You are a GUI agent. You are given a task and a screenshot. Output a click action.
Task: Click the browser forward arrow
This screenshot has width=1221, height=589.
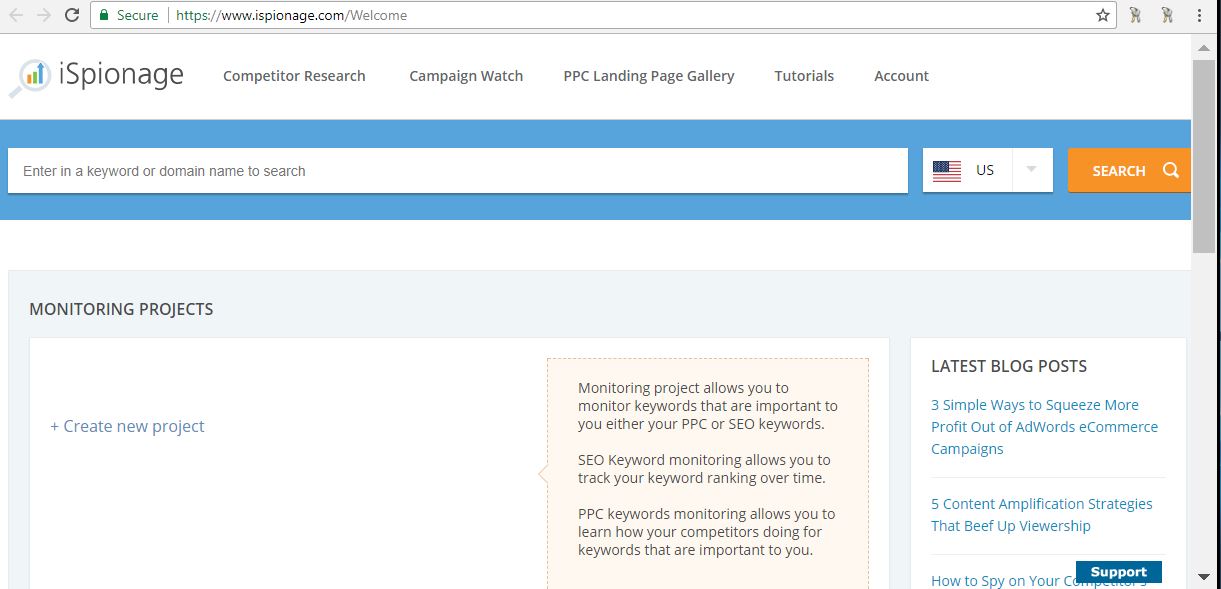43,15
